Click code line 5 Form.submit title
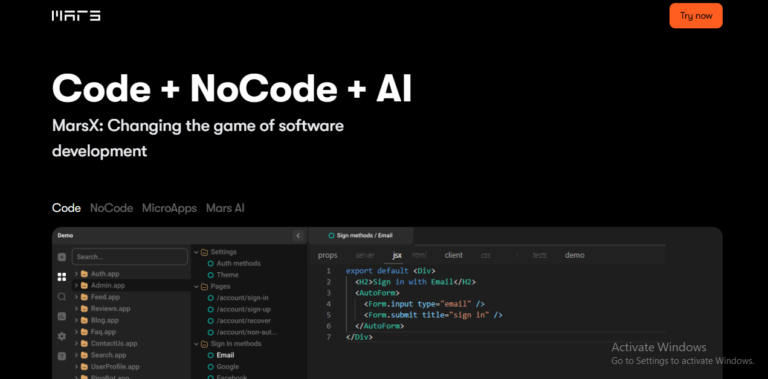This screenshot has height=379, width=768. click(432, 315)
